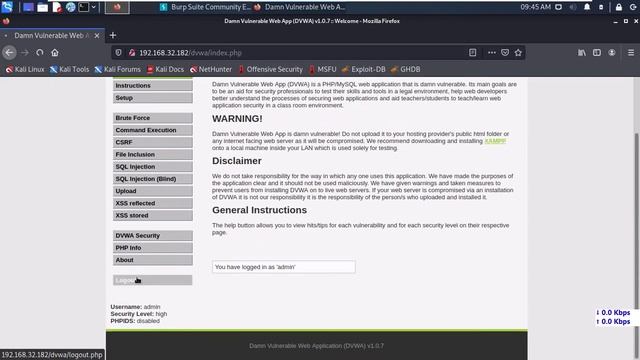Screen dimensions: 640x360
Task: Open Command Execution vulnerability page
Action: click(153, 130)
